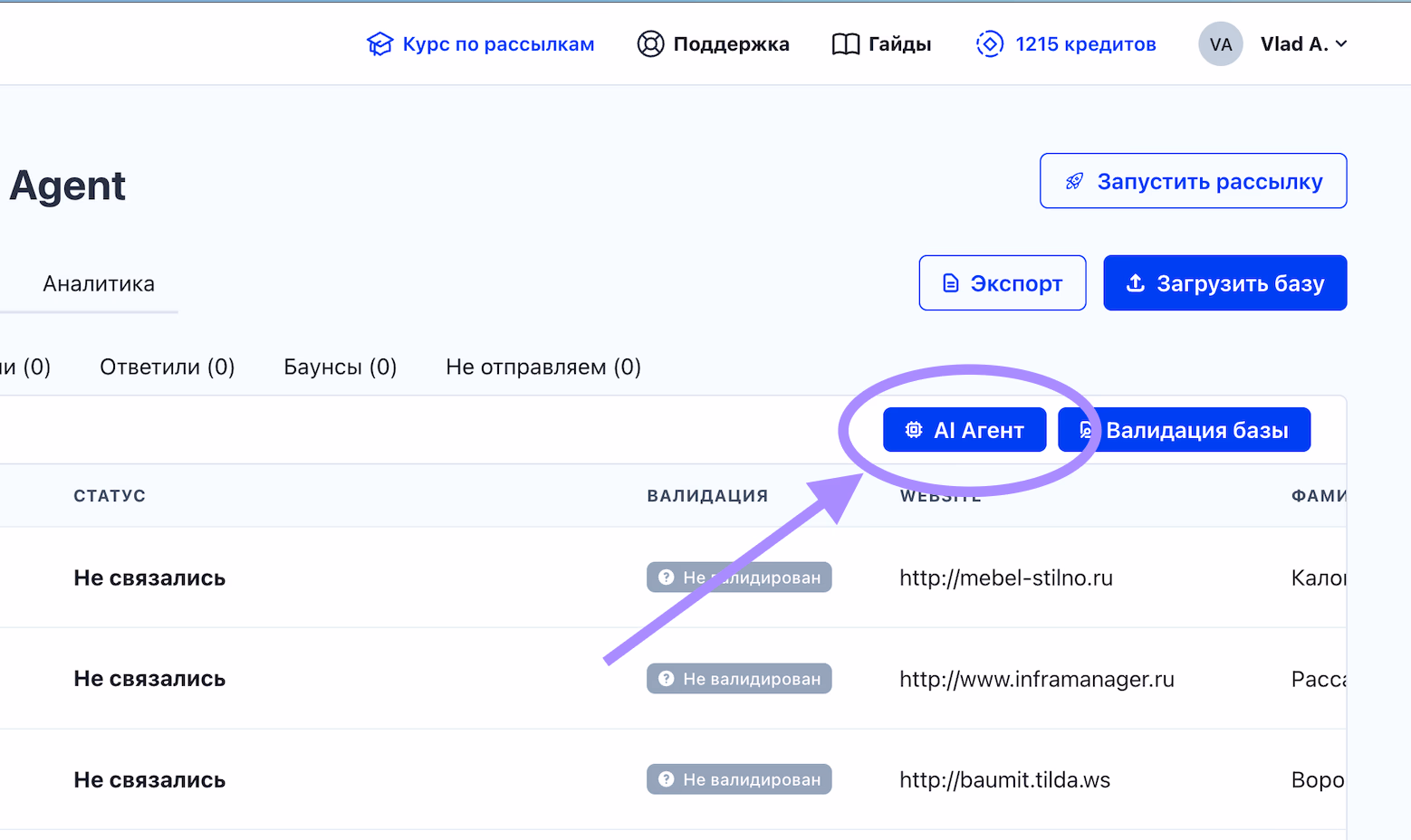Click Не валидирован badge for baumit.tilda.ws
Screen dimensions: 1411x840
(x=739, y=779)
